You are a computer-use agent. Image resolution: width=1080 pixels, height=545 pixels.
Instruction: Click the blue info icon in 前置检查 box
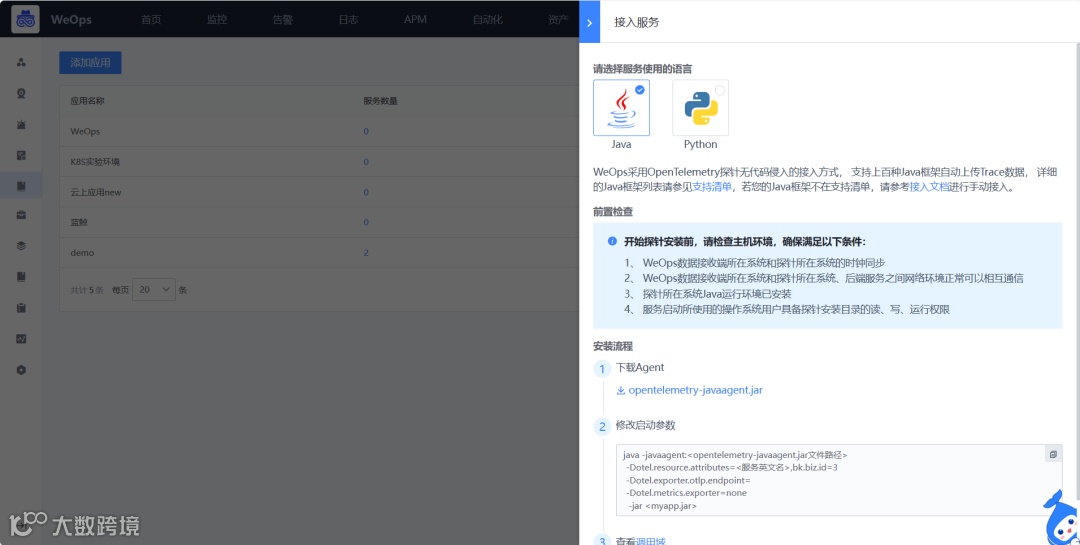612,241
